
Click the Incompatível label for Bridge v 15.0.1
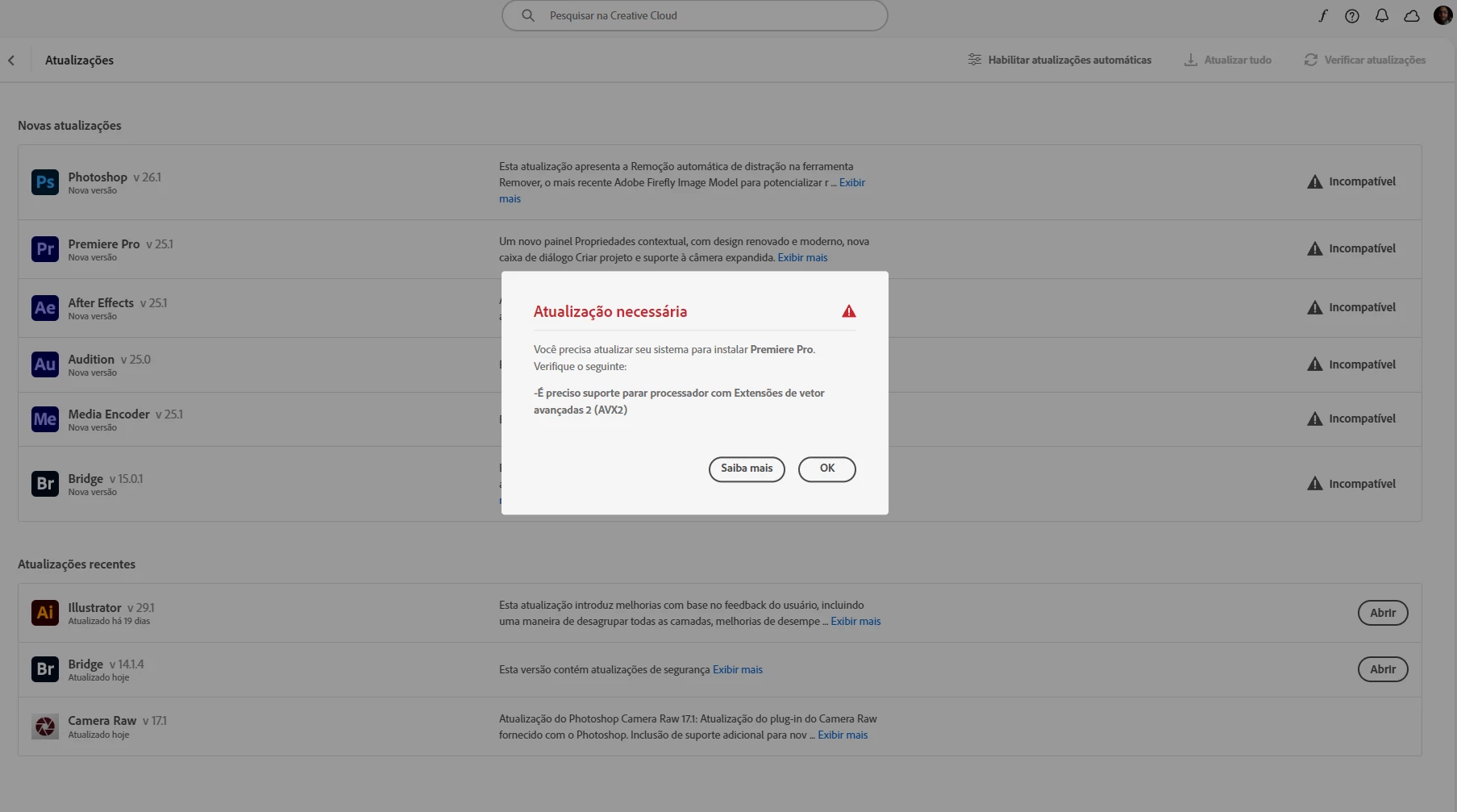pyautogui.click(x=1363, y=484)
